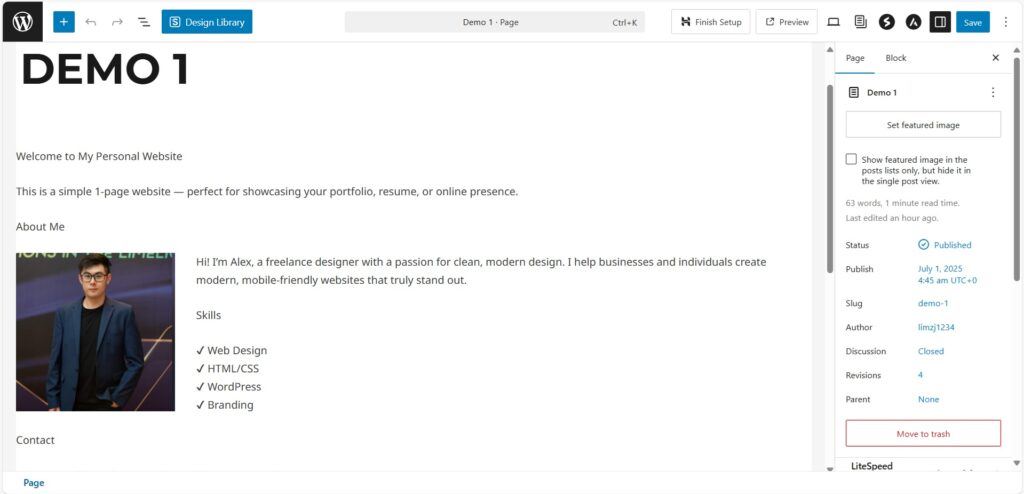Image resolution: width=1024 pixels, height=494 pixels.
Task: Redo the last undone change
Action: click(x=118, y=22)
